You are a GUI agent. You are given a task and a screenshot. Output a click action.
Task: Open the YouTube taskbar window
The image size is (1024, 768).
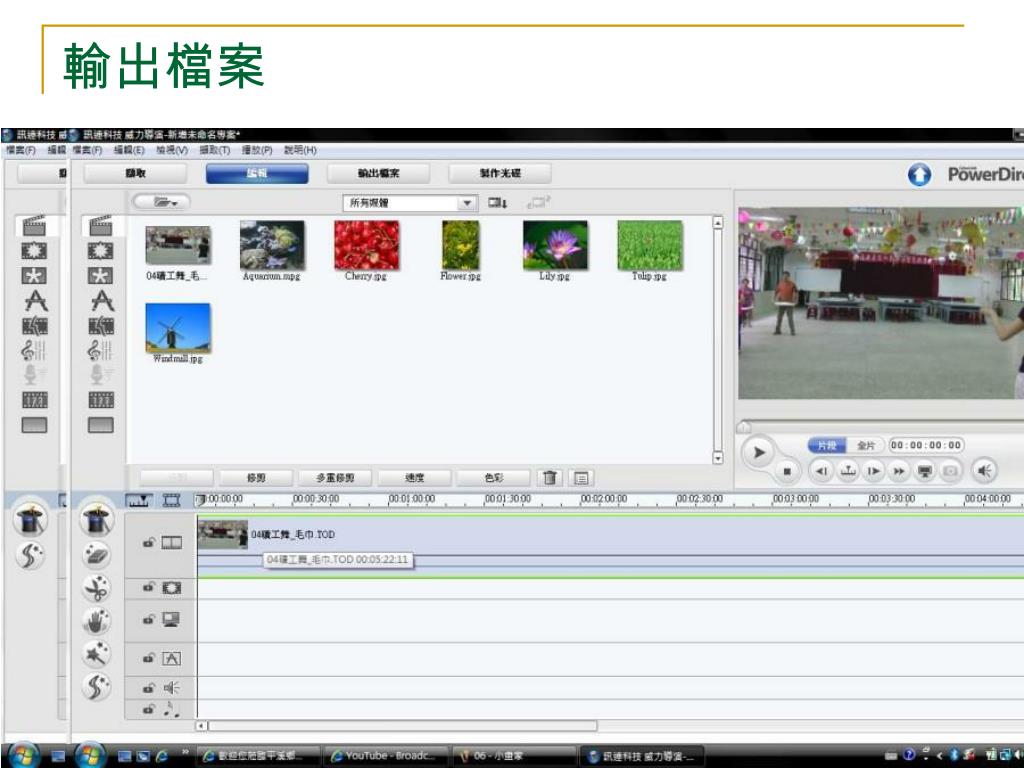tap(385, 756)
